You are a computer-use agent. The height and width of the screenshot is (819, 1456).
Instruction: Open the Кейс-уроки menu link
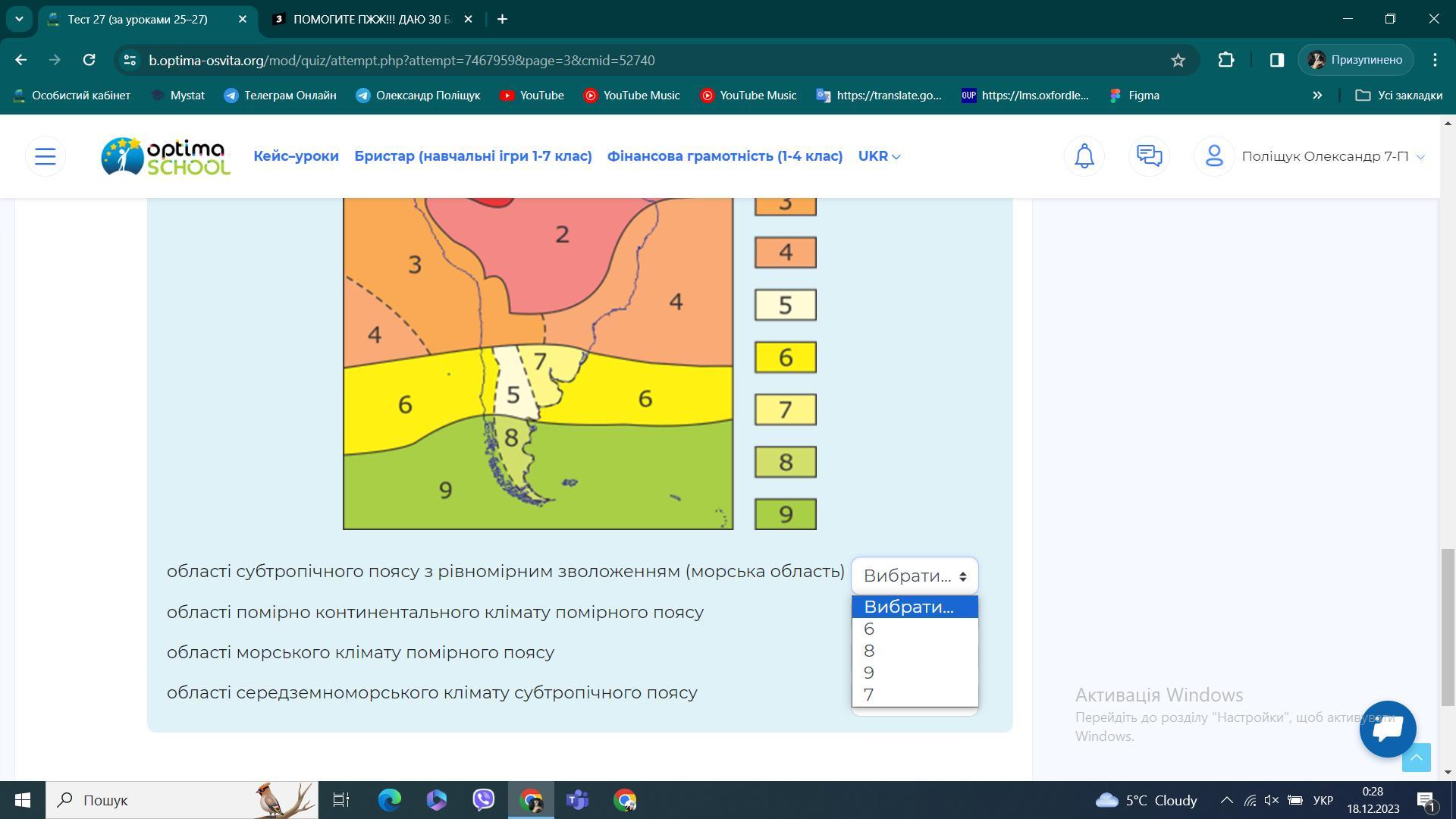296,156
